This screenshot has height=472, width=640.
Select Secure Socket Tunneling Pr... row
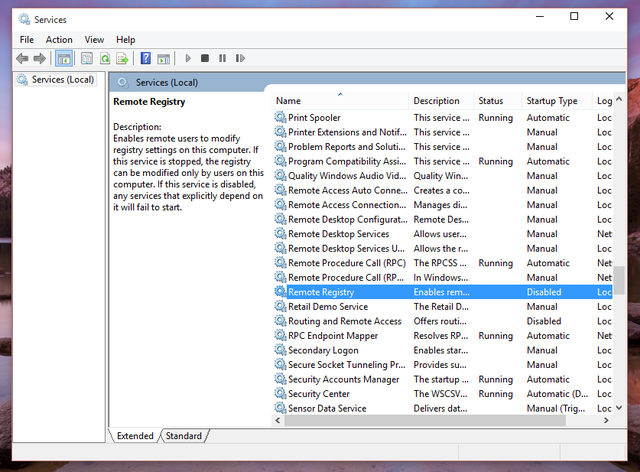tap(442, 365)
